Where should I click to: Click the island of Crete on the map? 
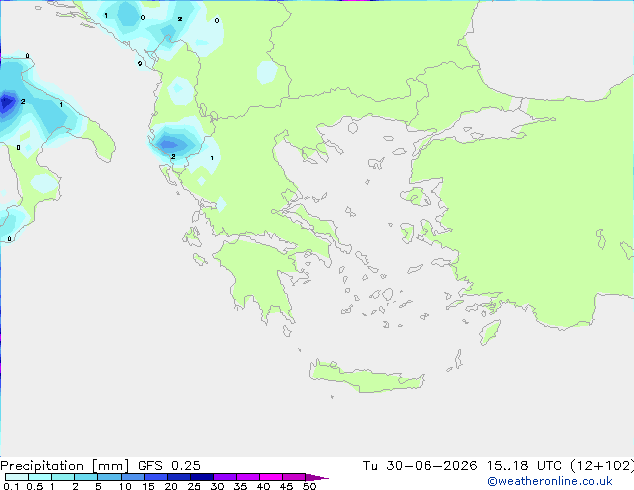pyautogui.click(x=366, y=378)
